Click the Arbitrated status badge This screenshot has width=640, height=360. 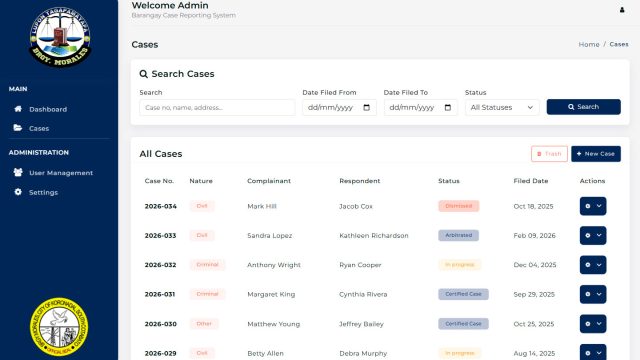(x=459, y=236)
